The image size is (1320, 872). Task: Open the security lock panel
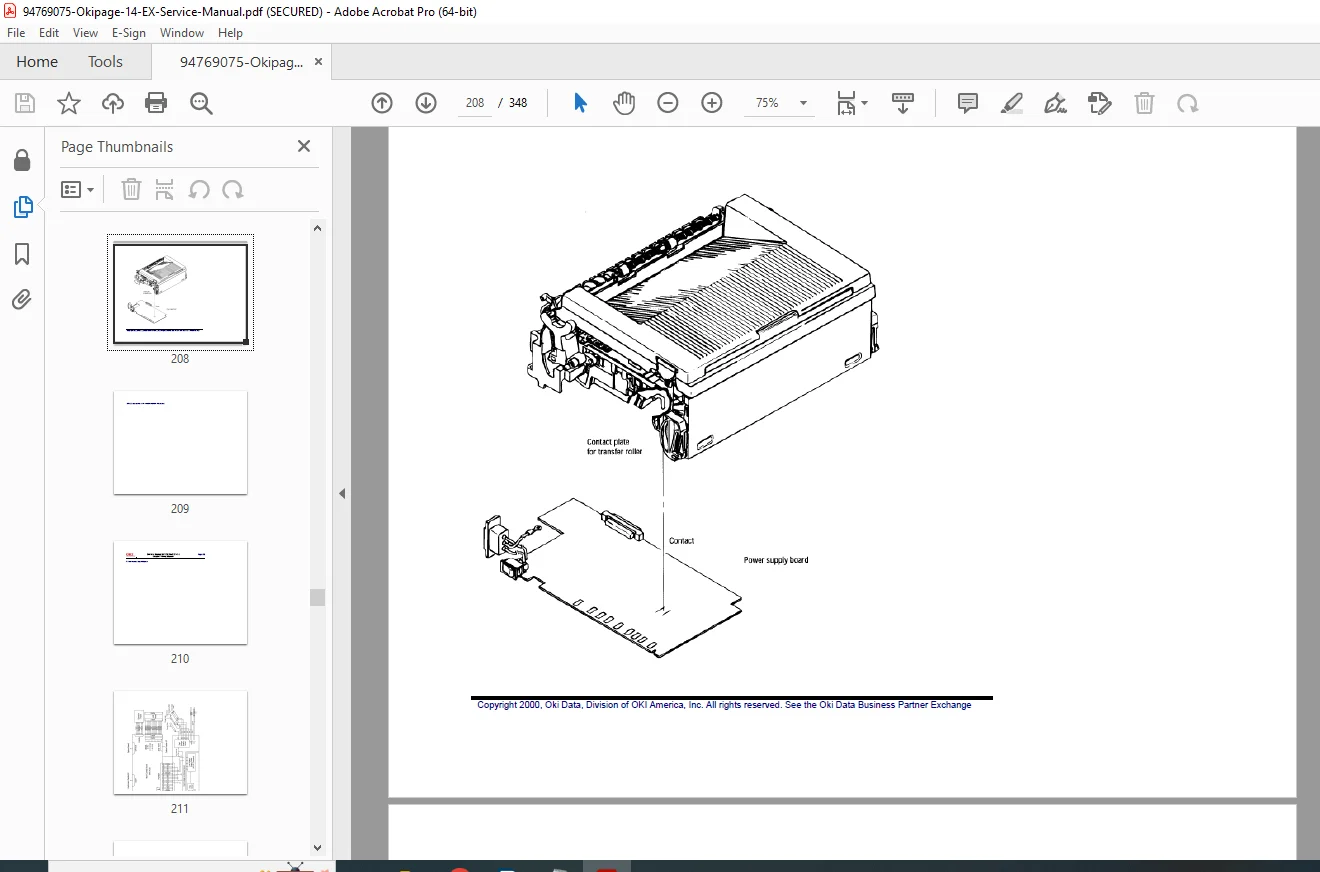tap(22, 161)
